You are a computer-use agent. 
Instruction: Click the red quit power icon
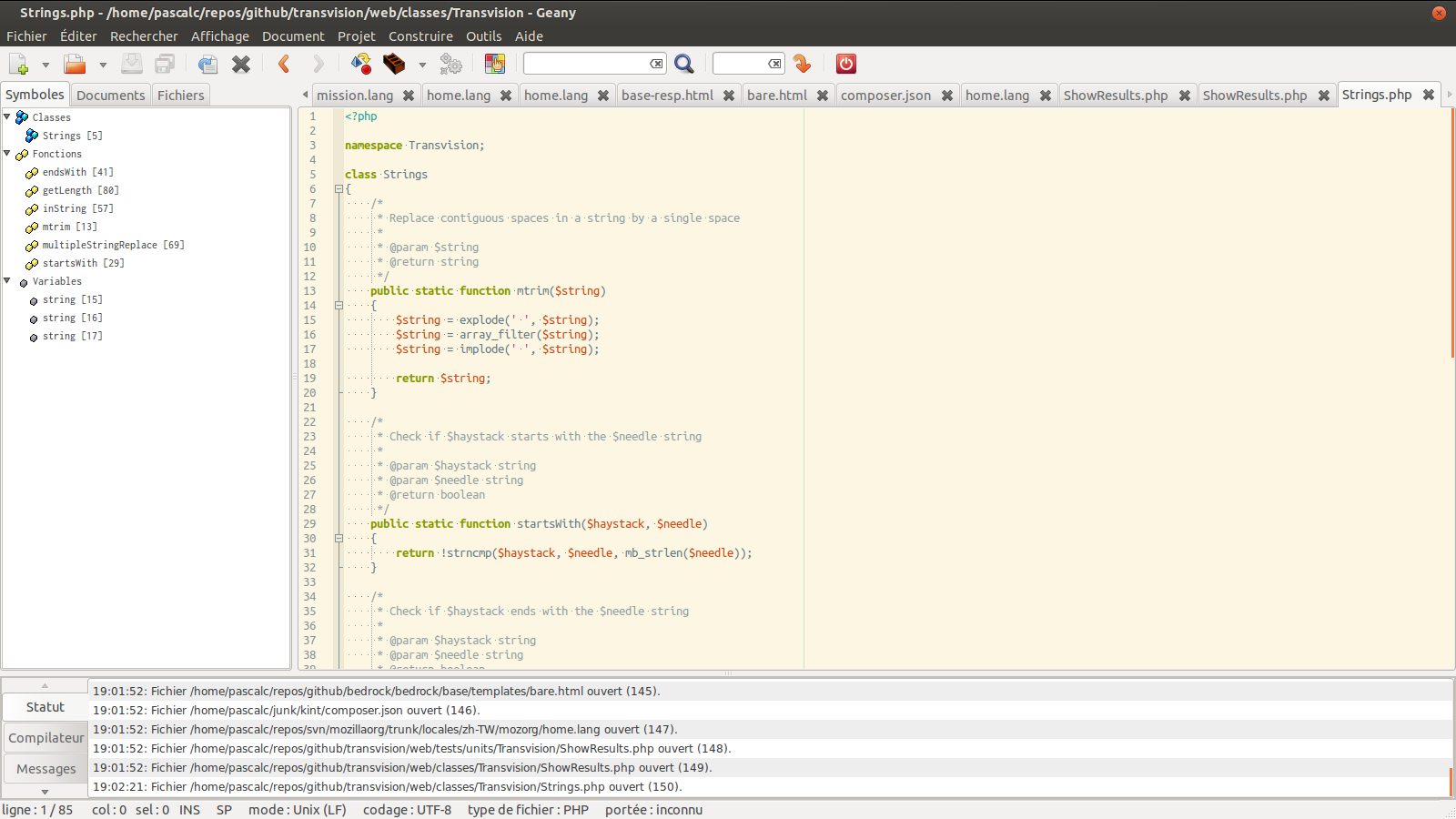(846, 64)
